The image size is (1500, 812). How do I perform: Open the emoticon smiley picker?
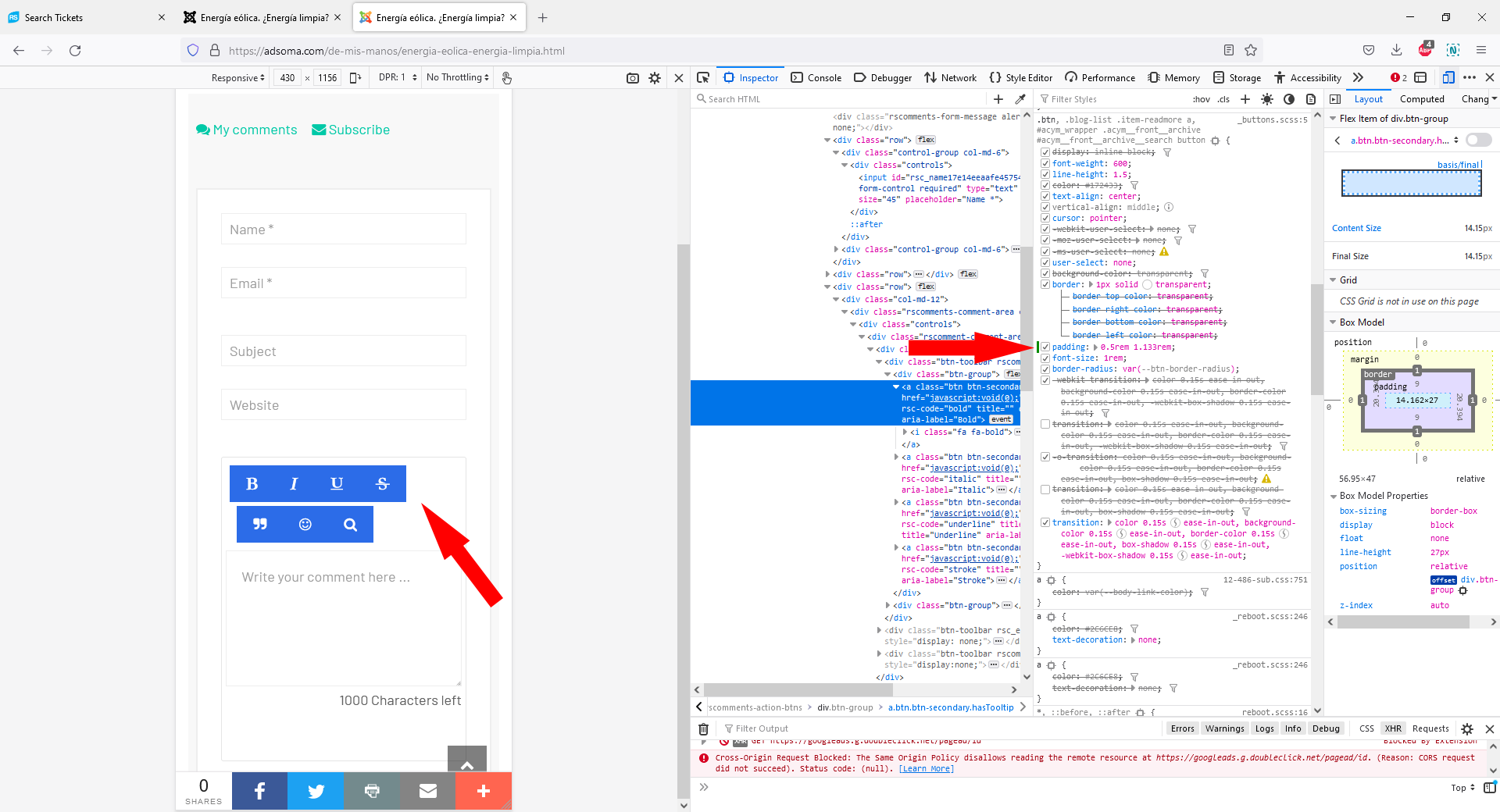click(x=305, y=525)
